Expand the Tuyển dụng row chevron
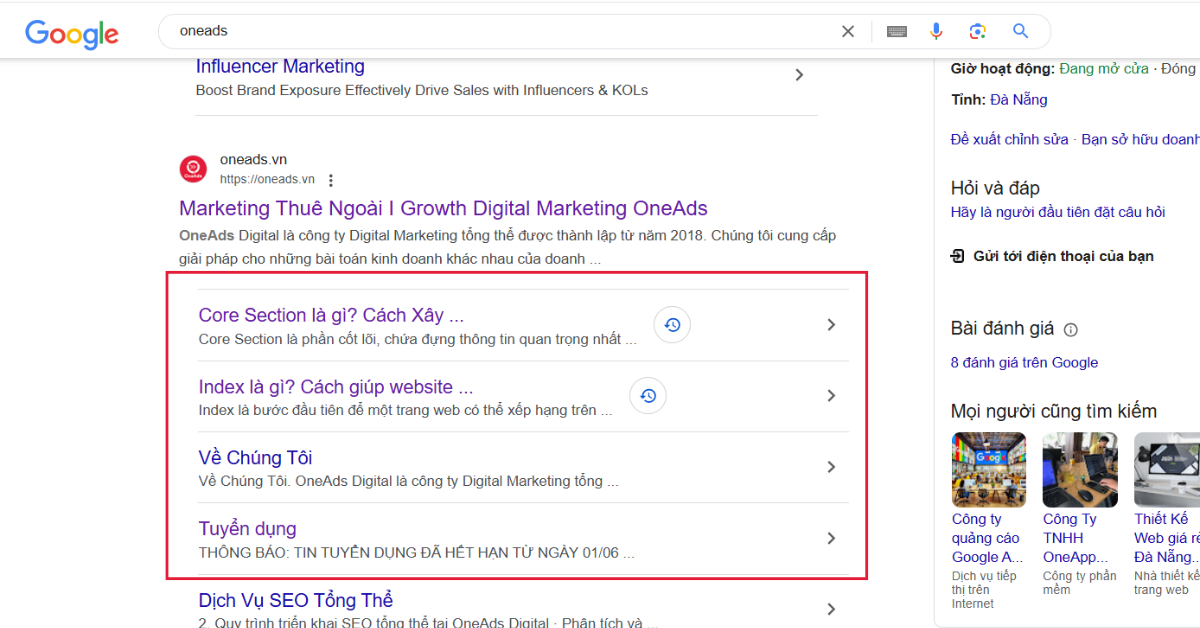The width and height of the screenshot is (1200, 628). tap(831, 538)
